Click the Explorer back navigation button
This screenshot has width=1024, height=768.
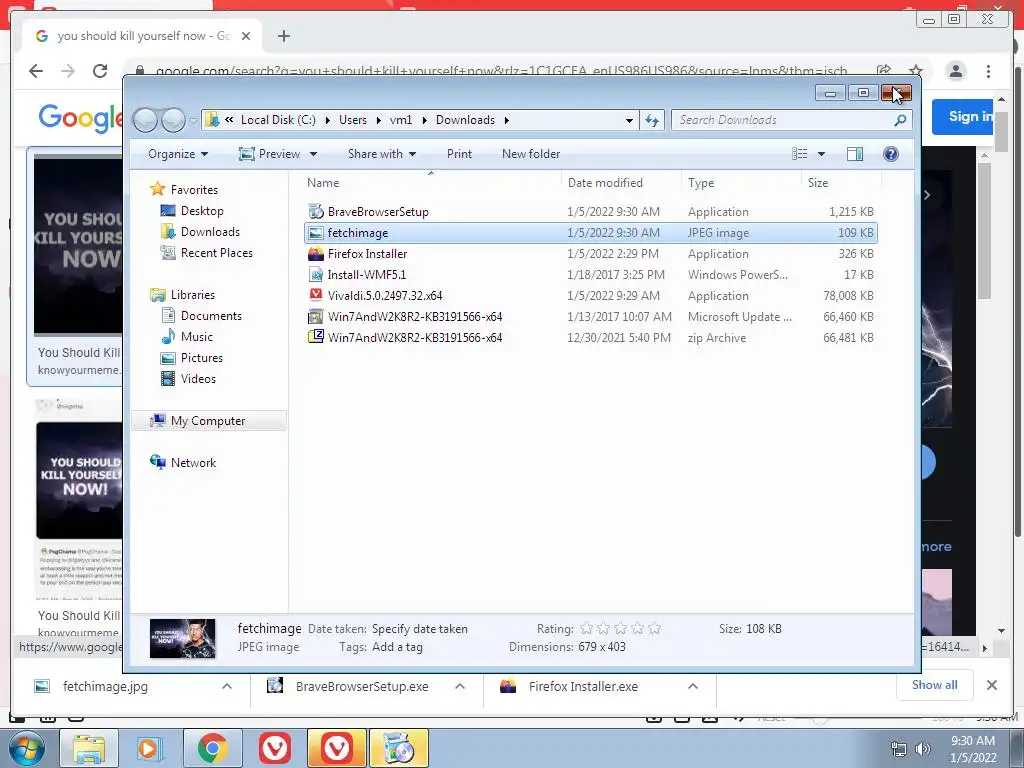tap(145, 120)
